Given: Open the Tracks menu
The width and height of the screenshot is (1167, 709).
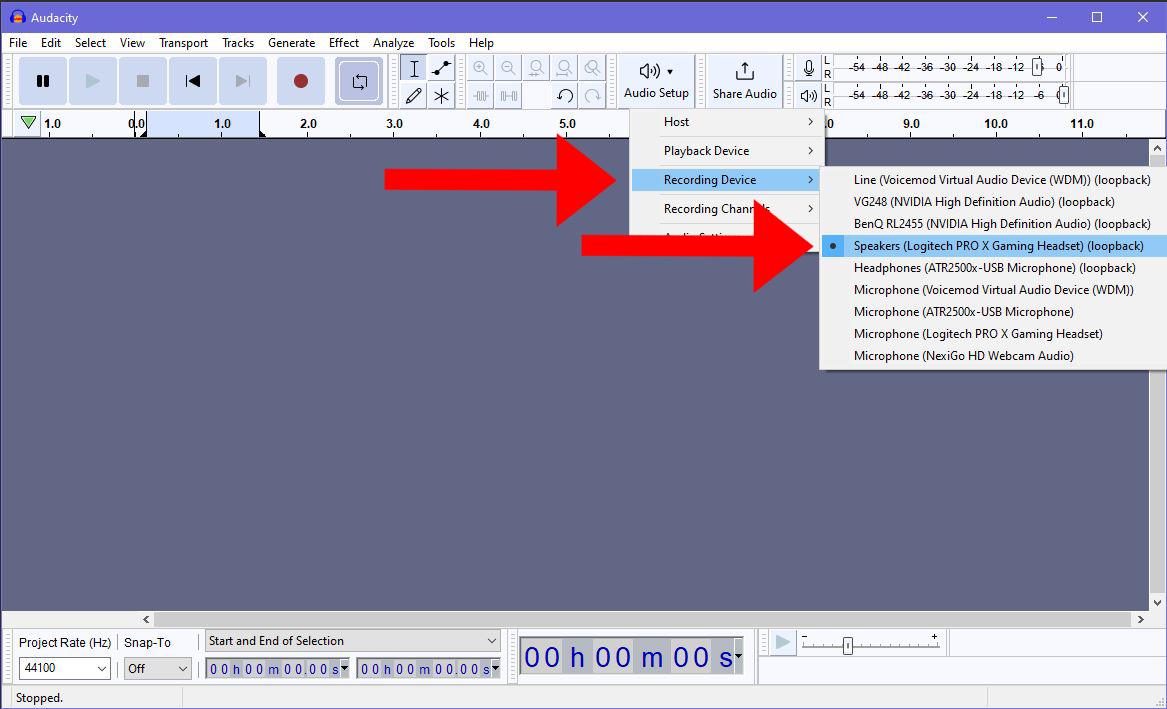Looking at the screenshot, I should coord(237,42).
